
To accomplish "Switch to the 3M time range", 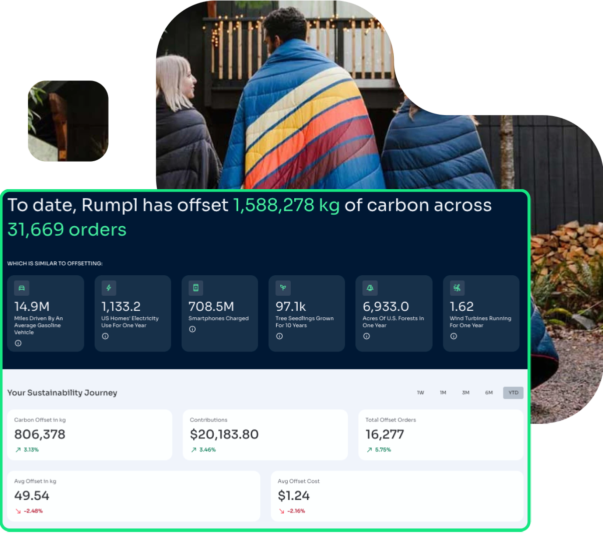I will click(466, 393).
